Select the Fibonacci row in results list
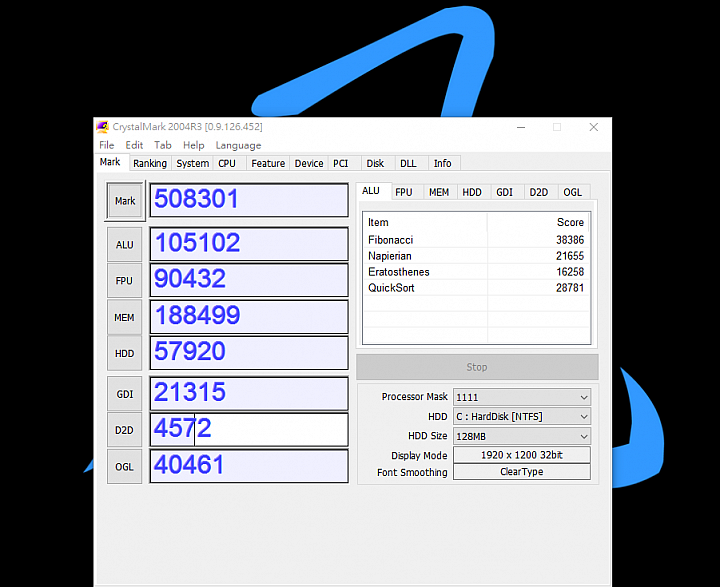720x587 pixels. click(476, 240)
